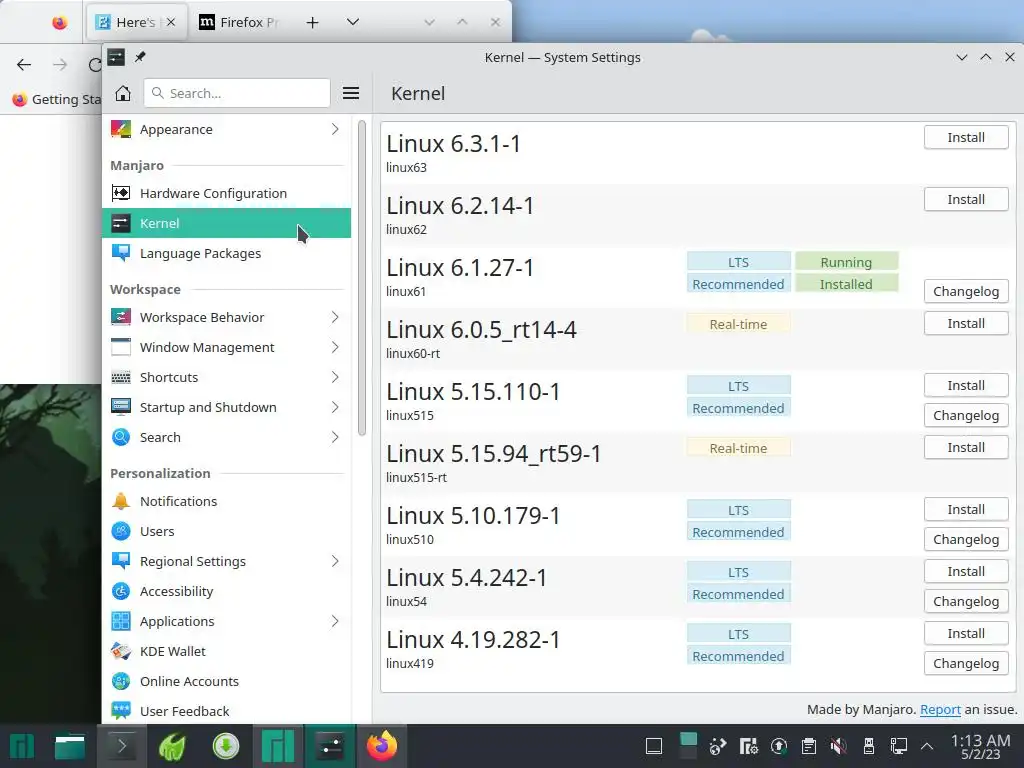Open the clipboard tray icon
1024x768 pixels.
point(808,746)
